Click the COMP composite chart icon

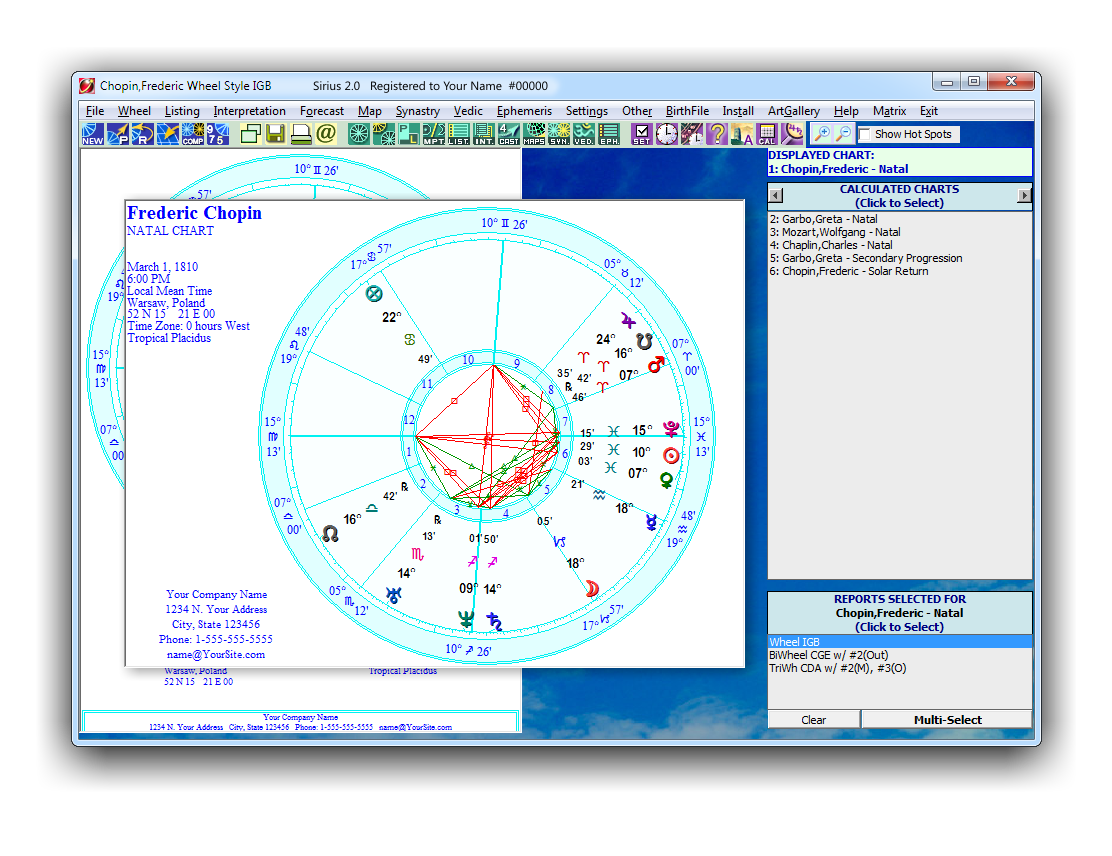[193, 134]
